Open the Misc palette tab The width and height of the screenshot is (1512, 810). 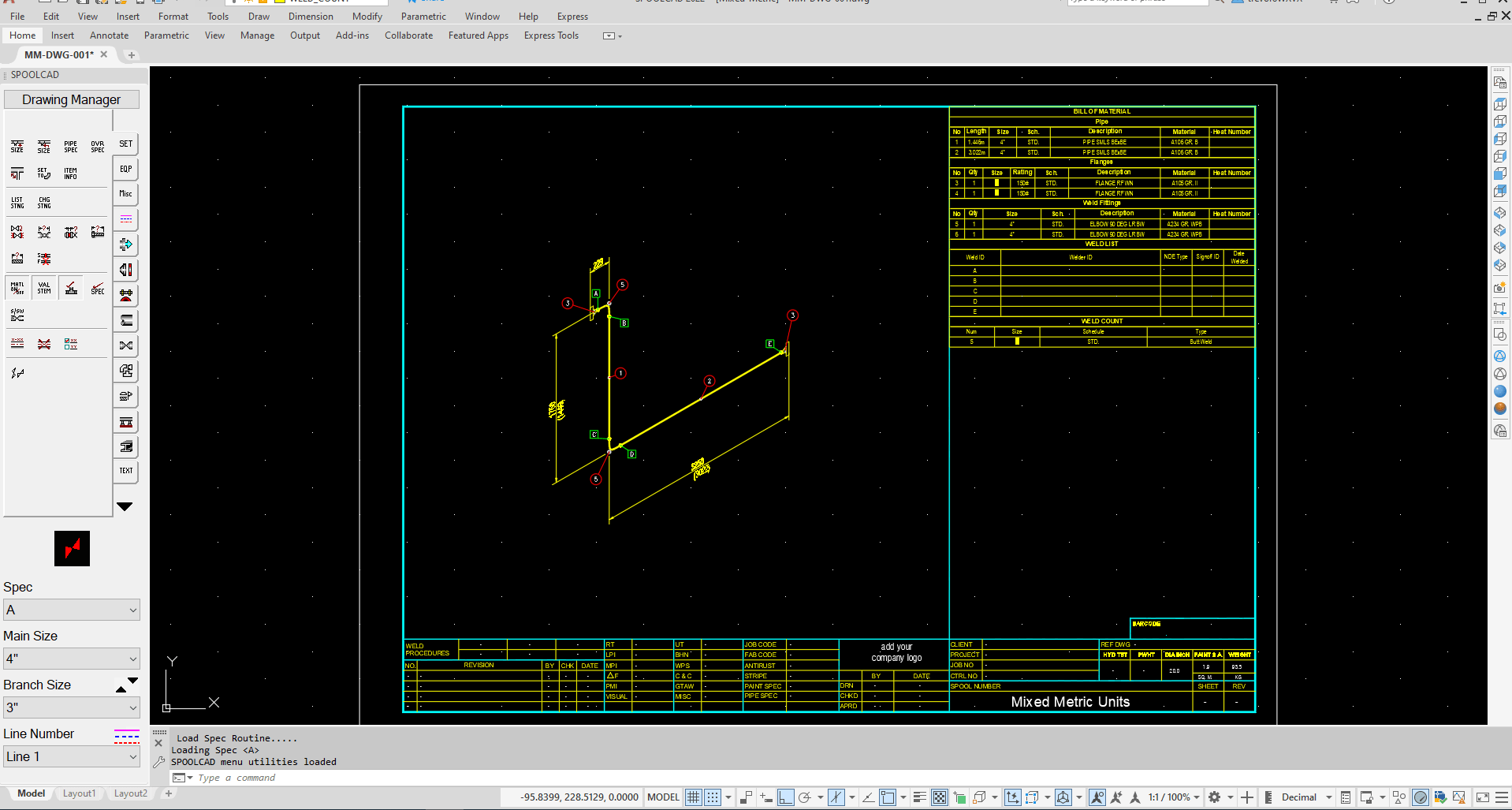125,193
